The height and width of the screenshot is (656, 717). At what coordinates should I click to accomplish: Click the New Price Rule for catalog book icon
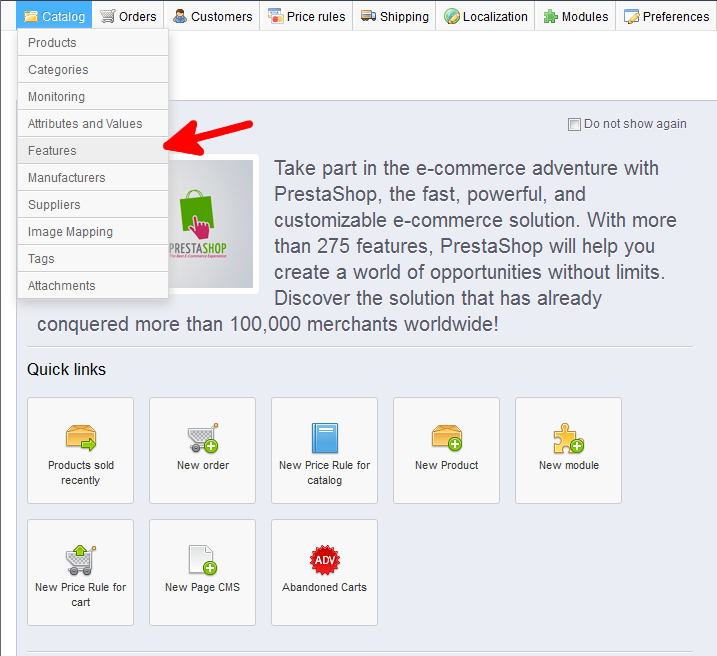pyautogui.click(x=325, y=438)
